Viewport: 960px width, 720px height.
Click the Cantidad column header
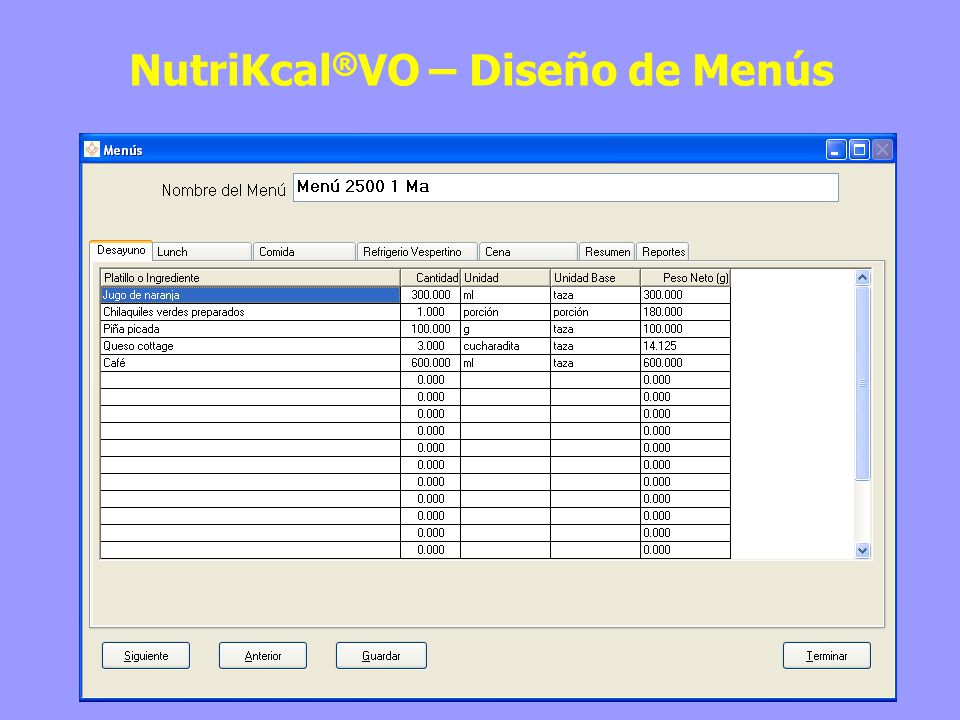[x=430, y=278]
